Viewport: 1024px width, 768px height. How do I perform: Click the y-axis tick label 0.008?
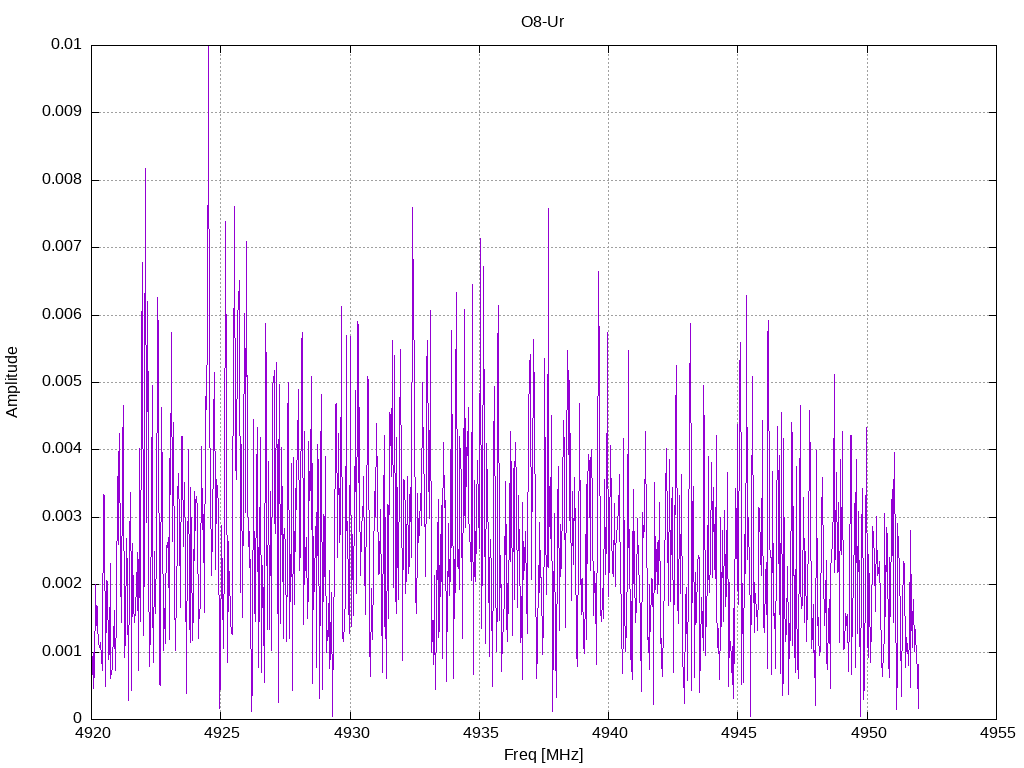[x=62, y=180]
